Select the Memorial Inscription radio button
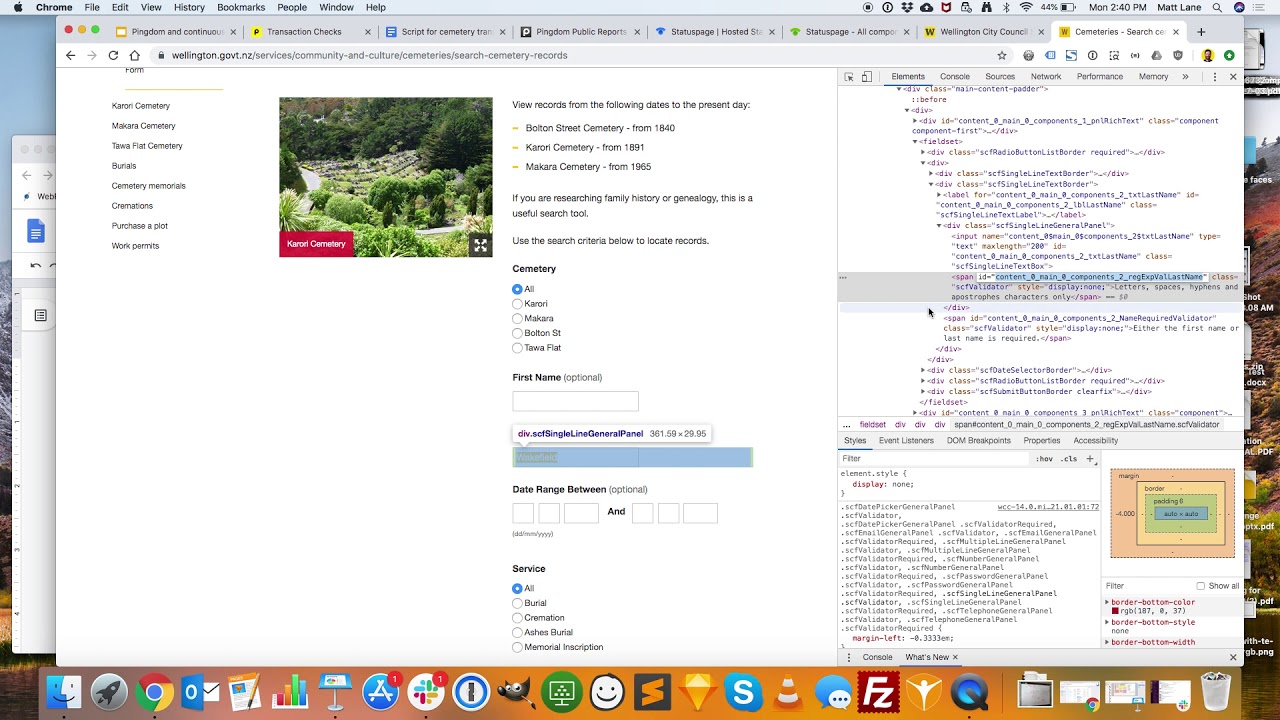This screenshot has width=1280, height=720. pyautogui.click(x=517, y=648)
